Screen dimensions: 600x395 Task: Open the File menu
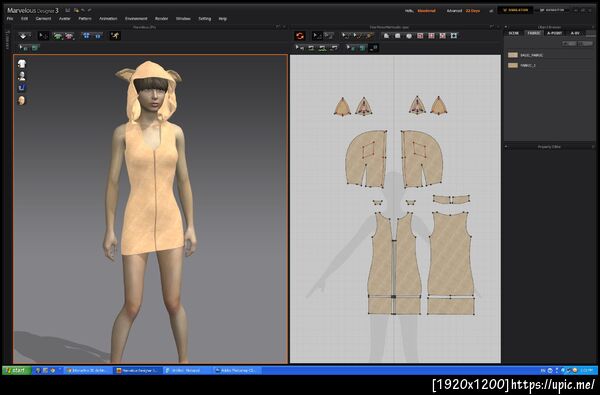(x=10, y=18)
